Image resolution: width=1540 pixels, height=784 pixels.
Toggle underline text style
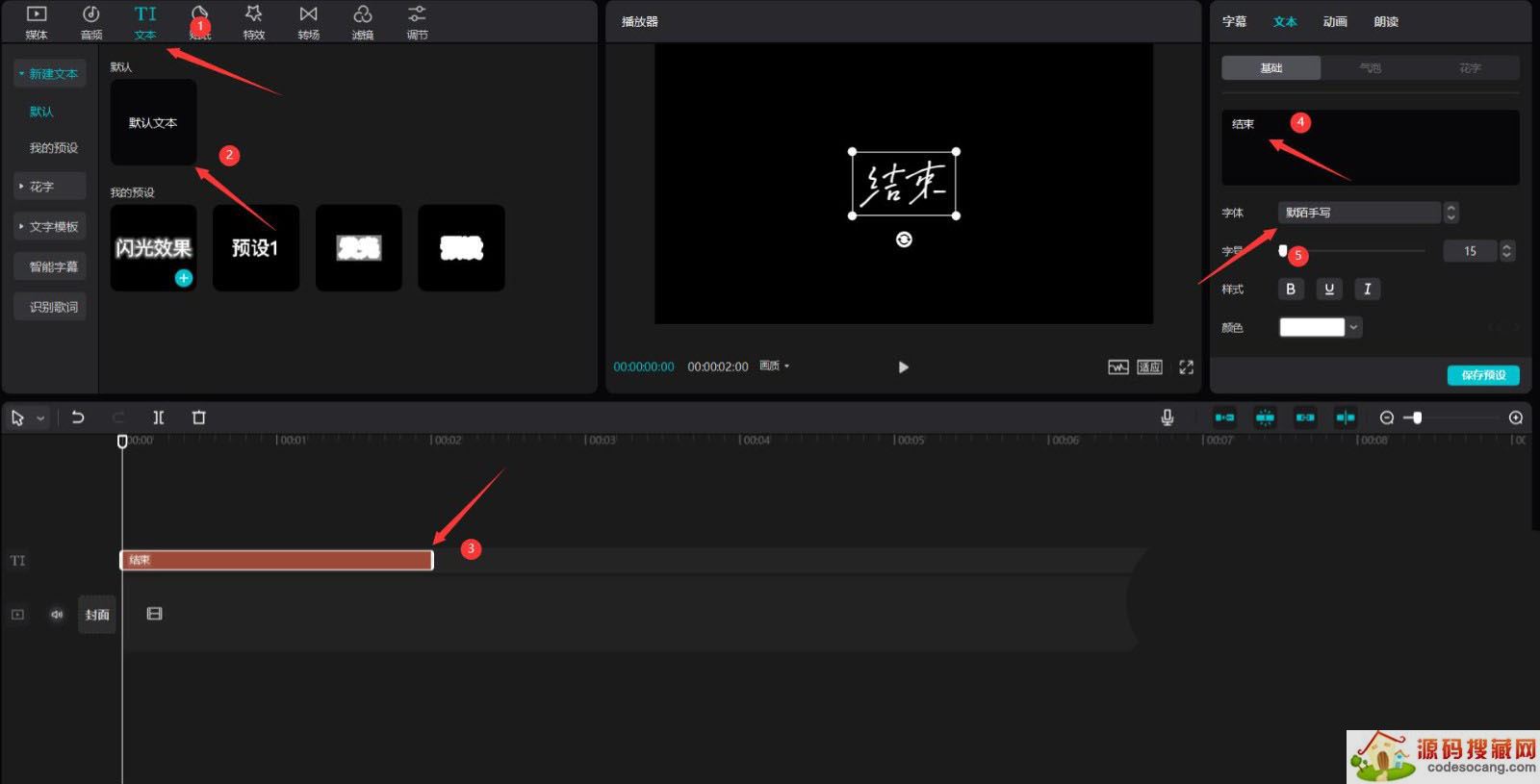click(1329, 289)
